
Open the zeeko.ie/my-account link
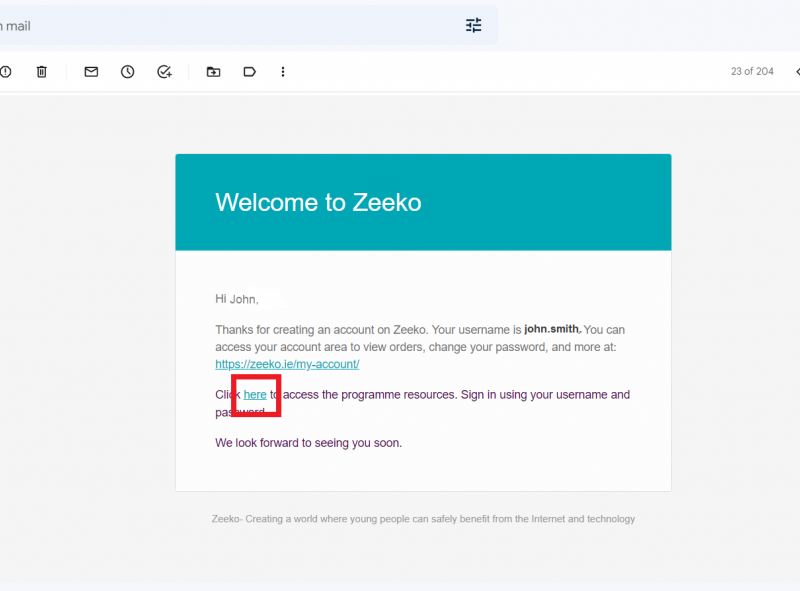(x=287, y=364)
